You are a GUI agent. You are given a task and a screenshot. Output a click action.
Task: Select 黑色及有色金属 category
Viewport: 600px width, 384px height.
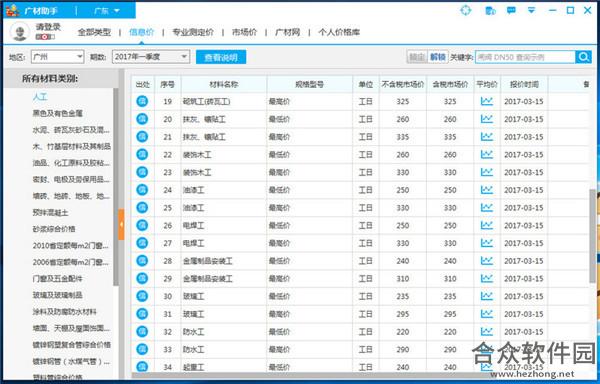click(57, 113)
